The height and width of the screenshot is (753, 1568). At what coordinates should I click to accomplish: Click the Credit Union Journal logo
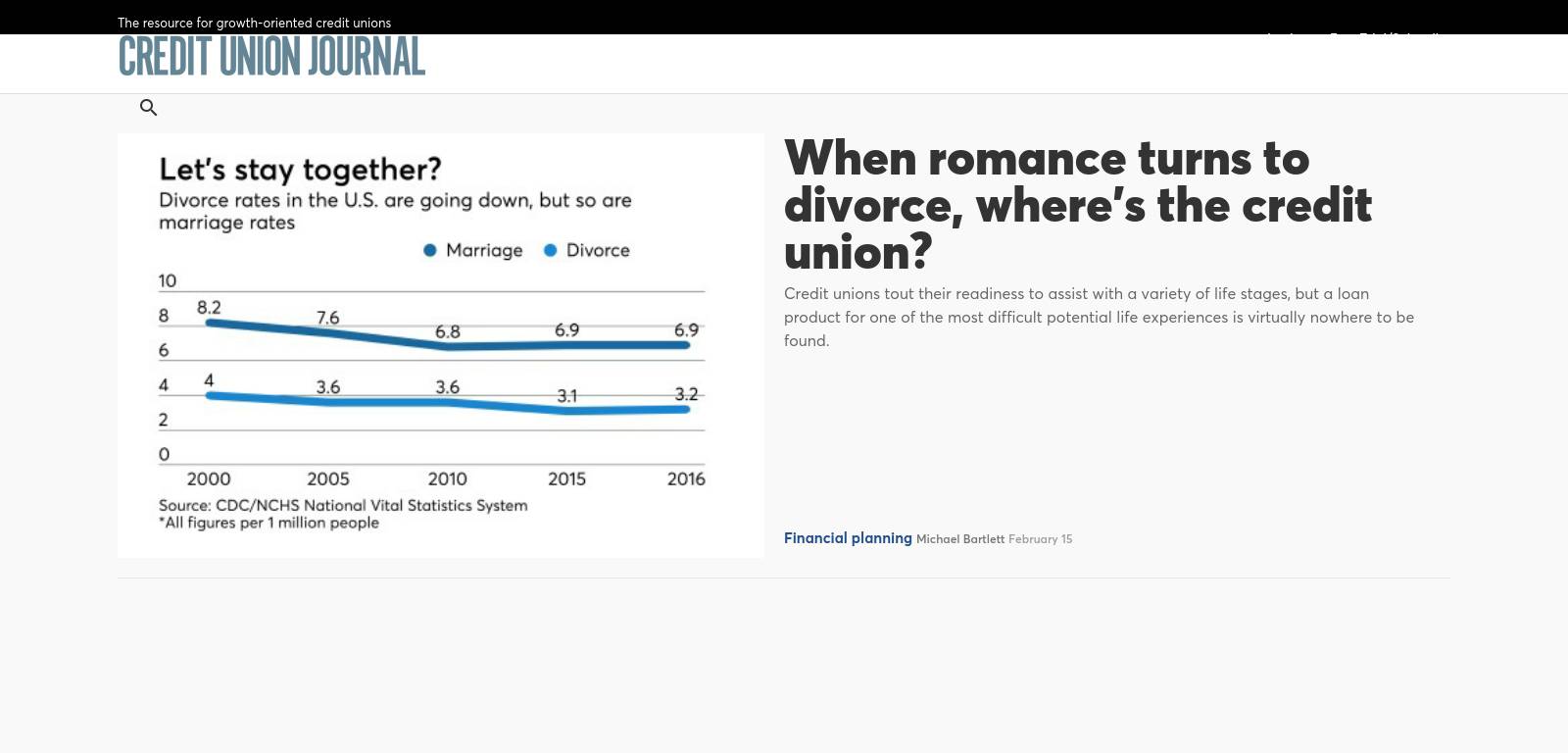click(x=271, y=57)
